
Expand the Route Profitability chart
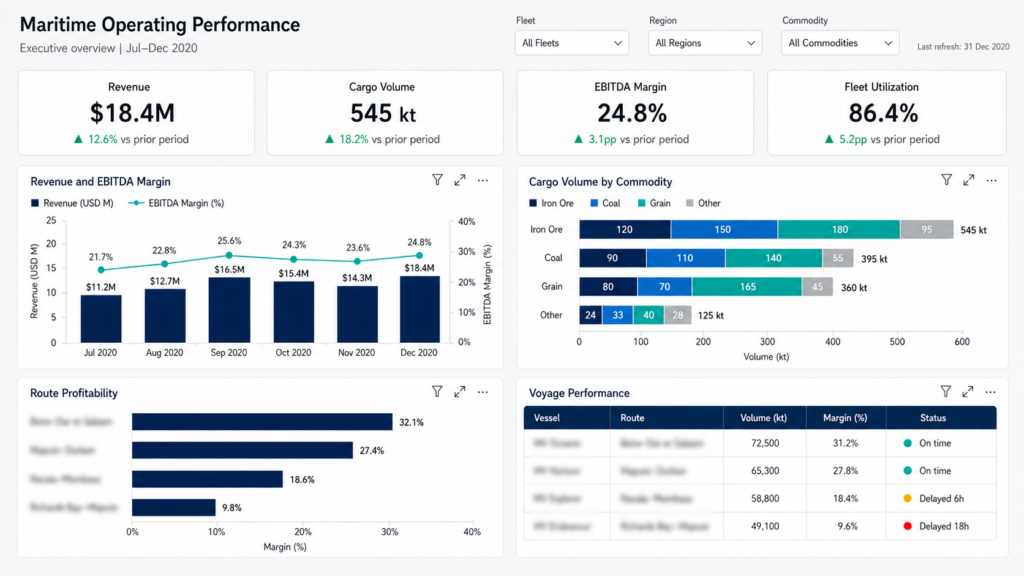click(460, 391)
